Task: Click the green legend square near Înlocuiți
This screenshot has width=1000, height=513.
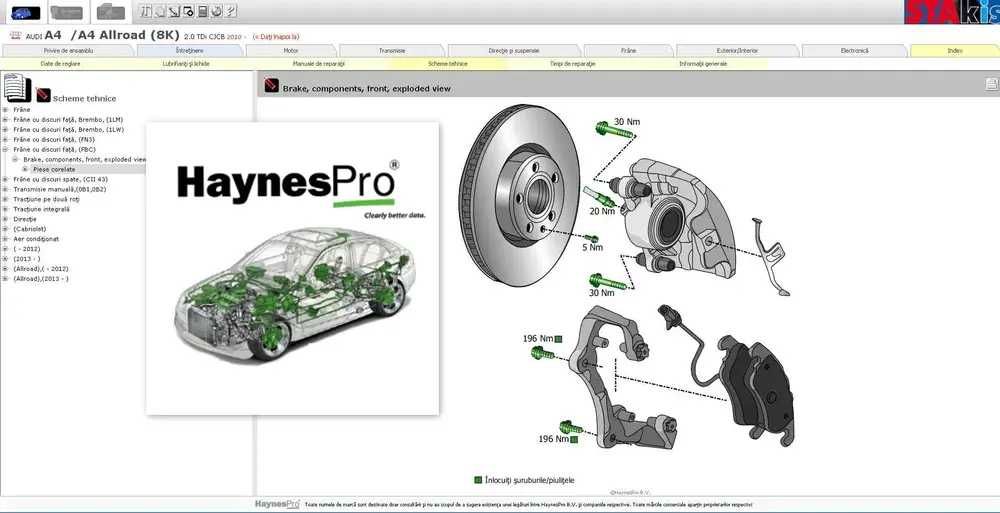Action: click(x=478, y=480)
